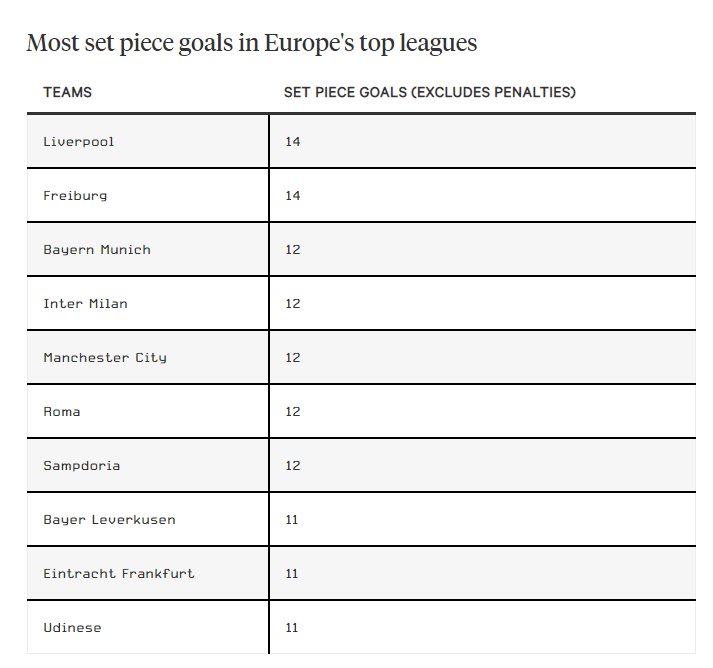The image size is (713, 668).
Task: Click Manchester City's set piece goals number
Action: (292, 358)
